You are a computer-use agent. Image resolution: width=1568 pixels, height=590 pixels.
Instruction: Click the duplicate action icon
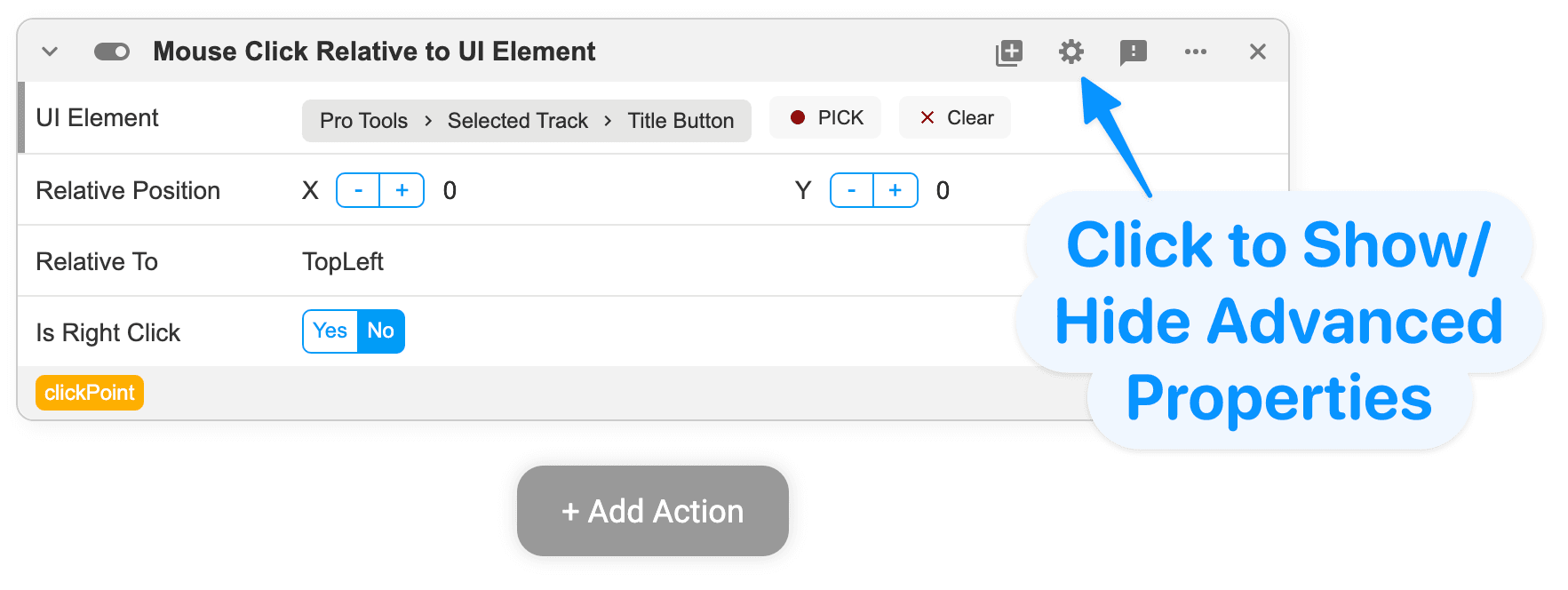[1009, 52]
